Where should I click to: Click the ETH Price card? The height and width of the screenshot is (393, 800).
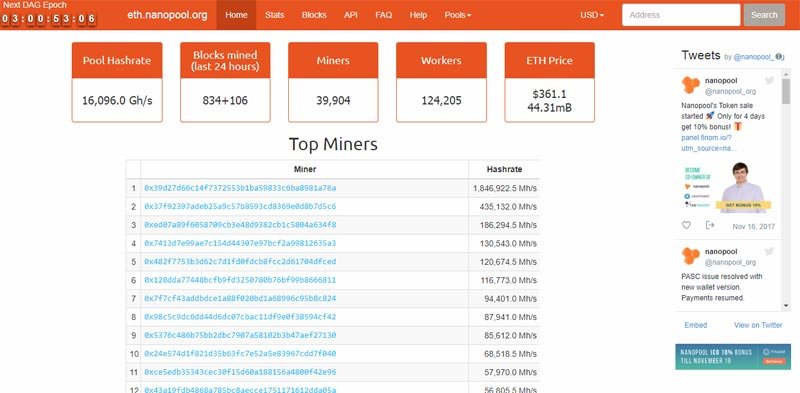coord(549,82)
